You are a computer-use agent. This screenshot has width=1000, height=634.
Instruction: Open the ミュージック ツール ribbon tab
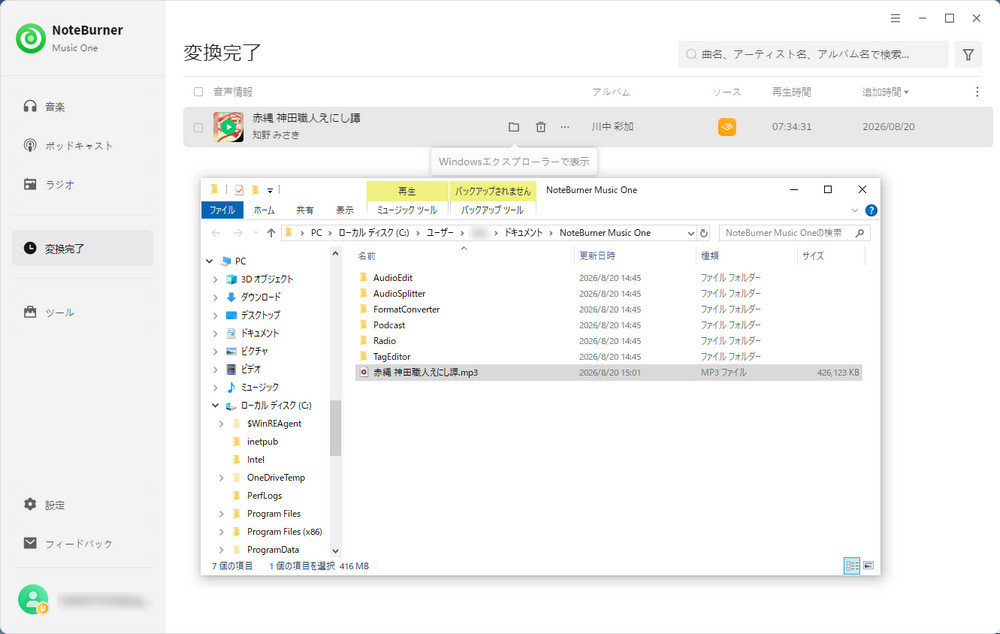click(x=407, y=210)
